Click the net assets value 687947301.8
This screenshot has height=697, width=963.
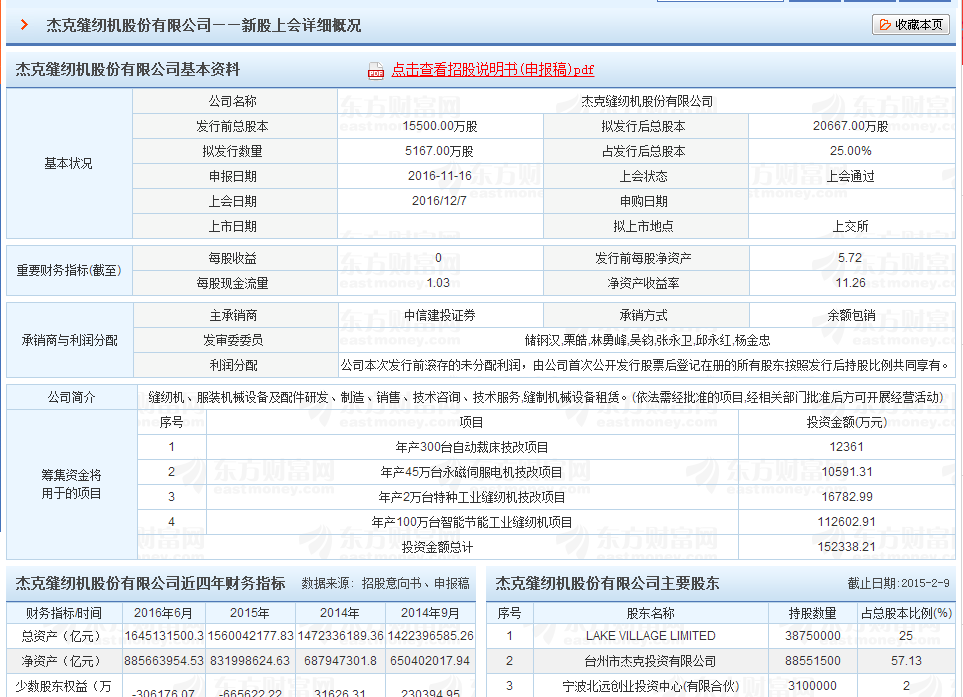340,661
